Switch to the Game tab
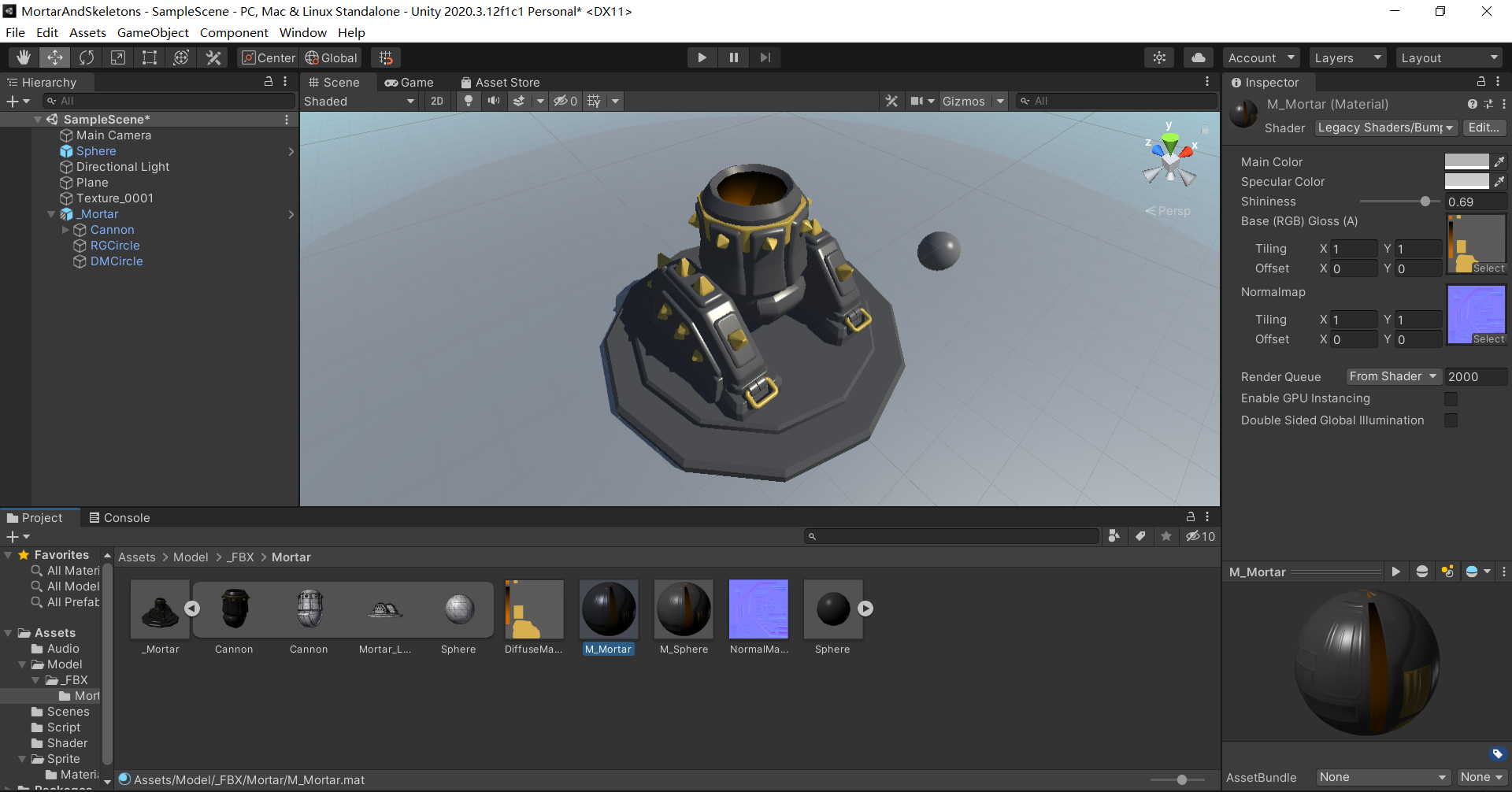This screenshot has height=792, width=1512. click(x=409, y=82)
